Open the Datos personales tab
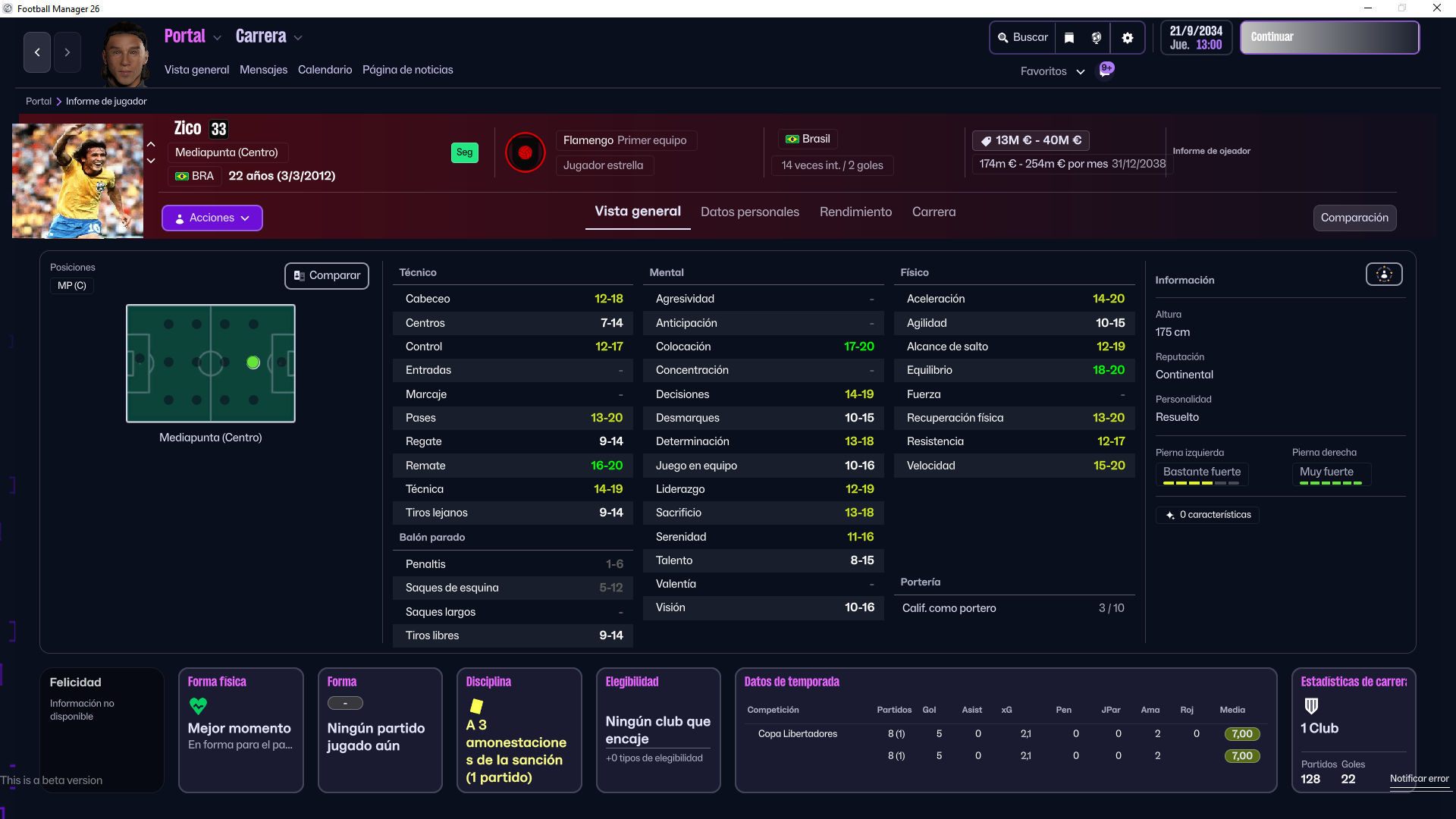This screenshot has height=819, width=1456. point(749,212)
